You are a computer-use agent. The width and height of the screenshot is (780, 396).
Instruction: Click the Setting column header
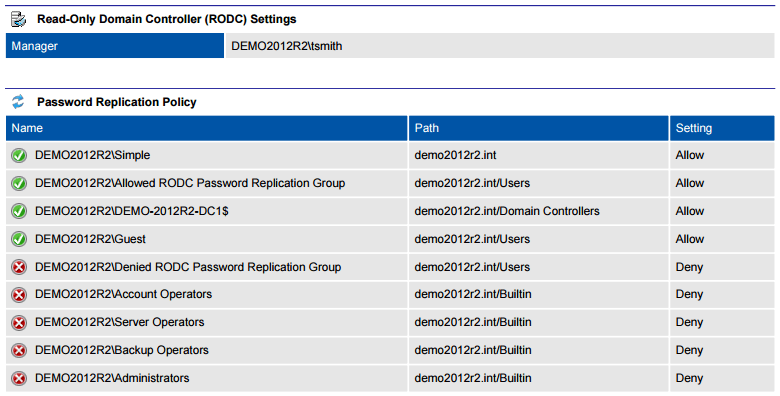coord(722,128)
